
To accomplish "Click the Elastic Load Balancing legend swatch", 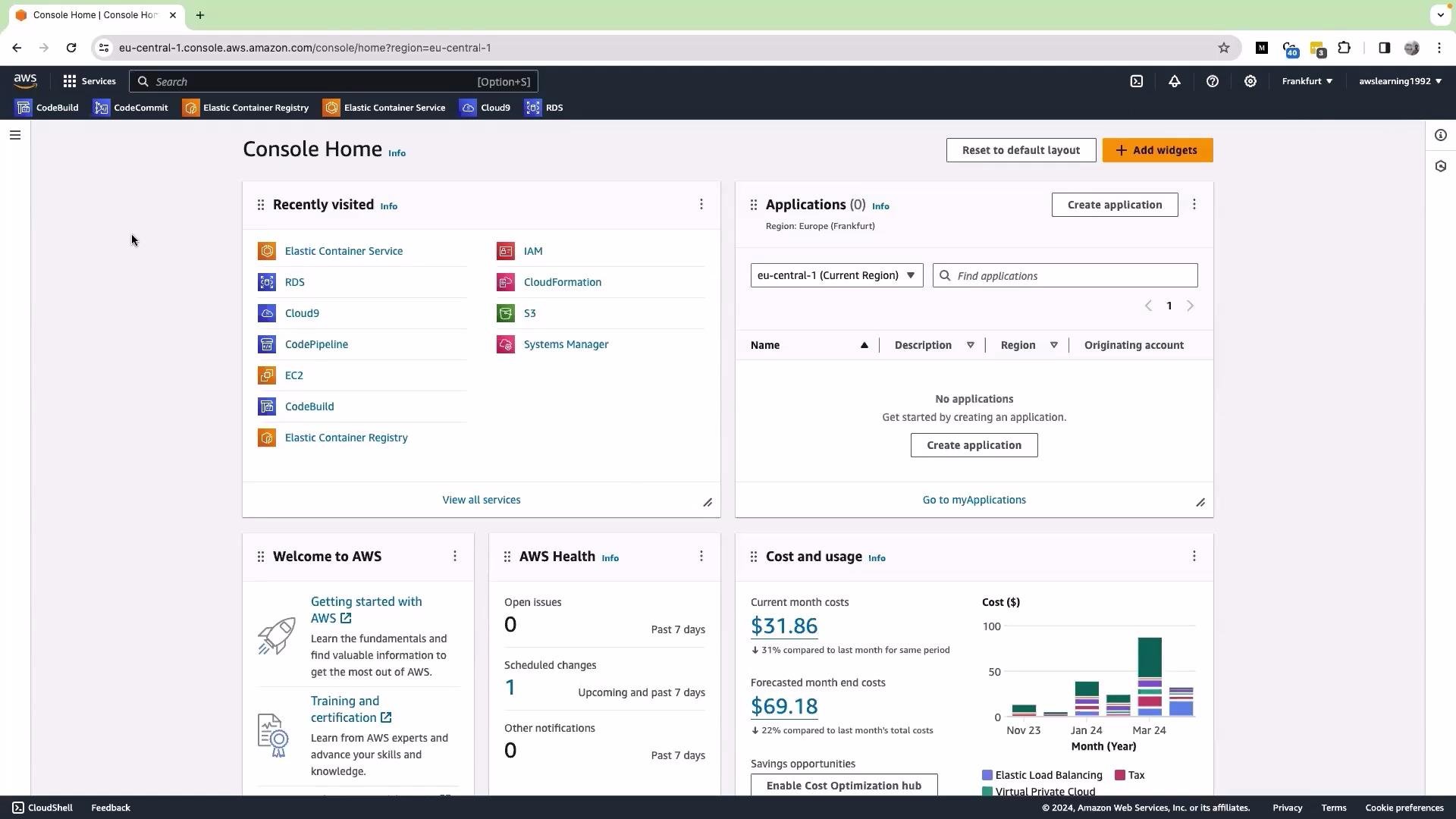I will point(987,775).
